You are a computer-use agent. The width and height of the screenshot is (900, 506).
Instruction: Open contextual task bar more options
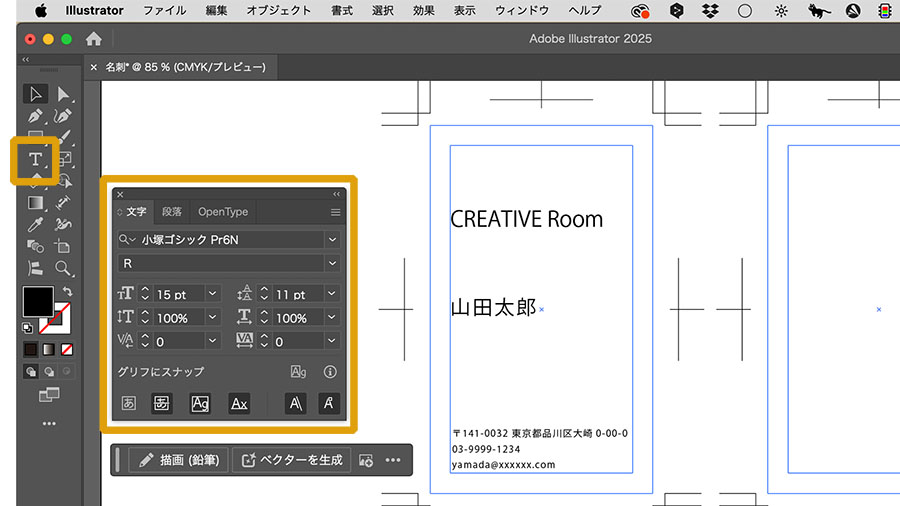coord(393,460)
